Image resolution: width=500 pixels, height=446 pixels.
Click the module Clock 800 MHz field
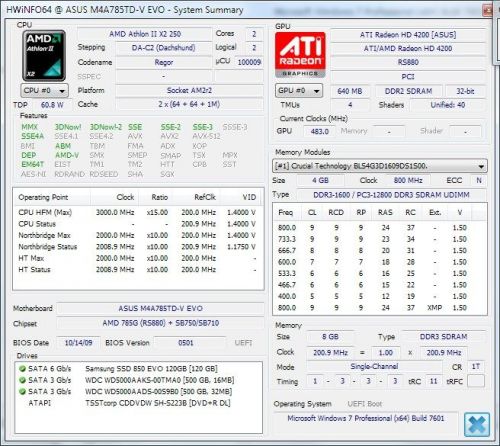[408, 180]
